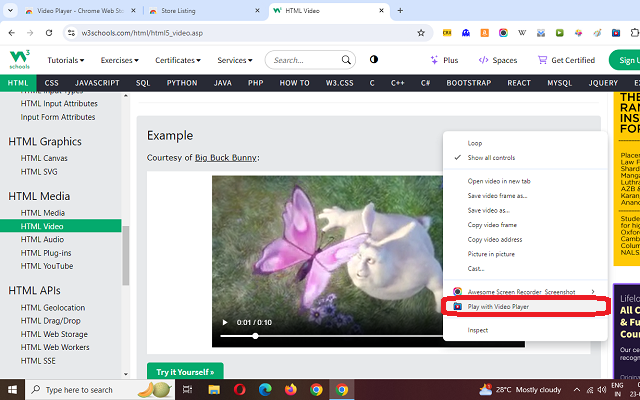Open File Explorer from taskbar
The image size is (640, 400).
click(214, 390)
